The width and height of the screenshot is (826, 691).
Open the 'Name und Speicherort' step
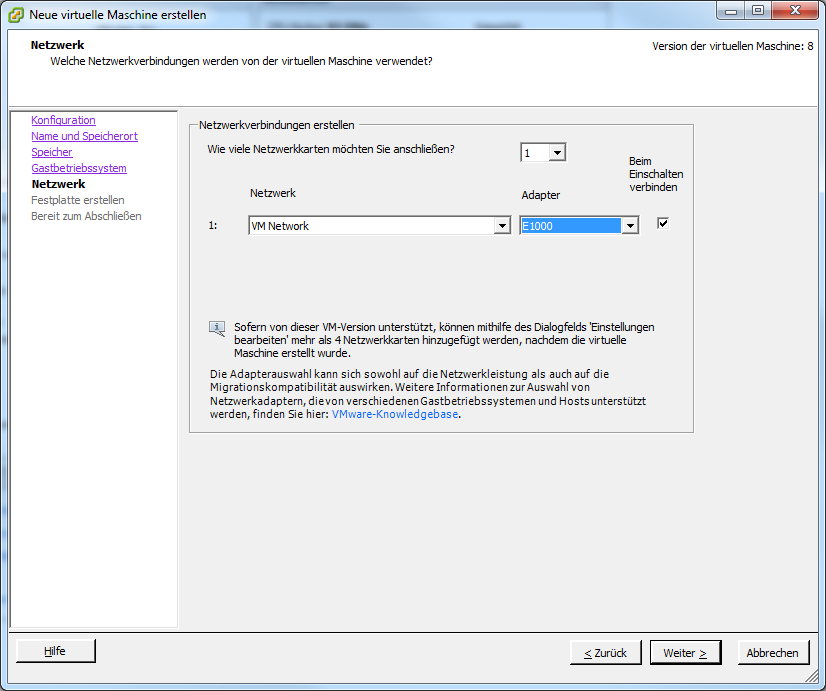(84, 136)
